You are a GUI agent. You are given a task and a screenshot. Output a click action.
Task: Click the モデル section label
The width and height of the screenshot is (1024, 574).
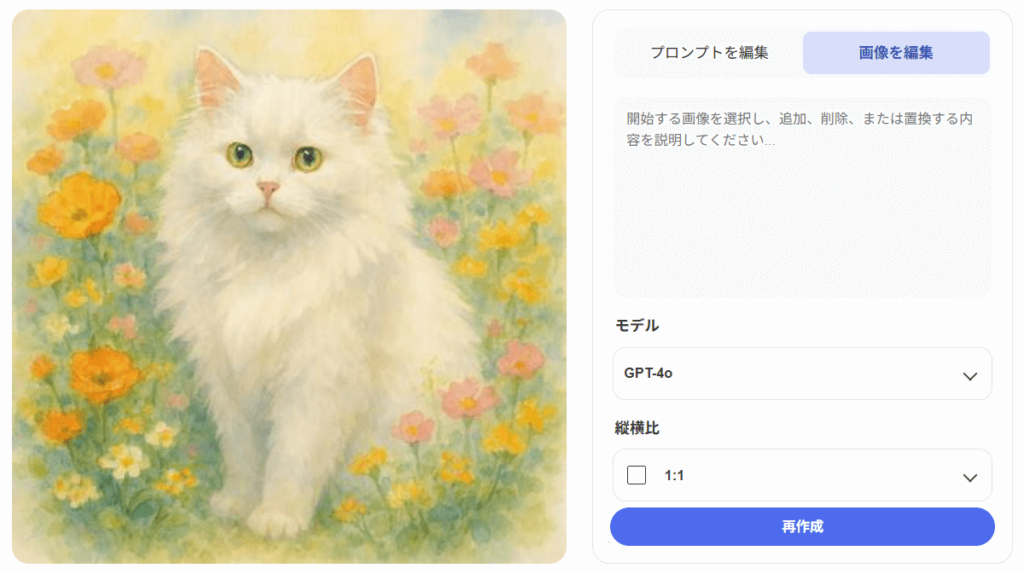637,325
